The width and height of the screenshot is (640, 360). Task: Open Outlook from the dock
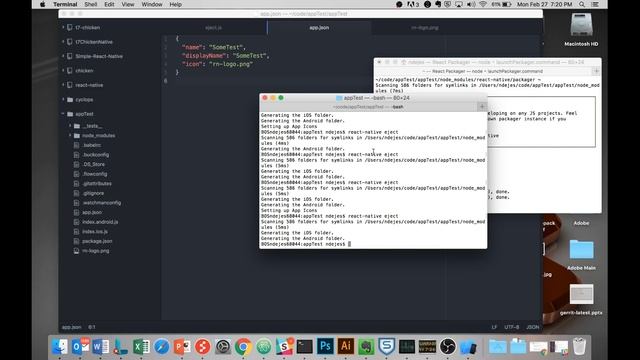point(80,347)
